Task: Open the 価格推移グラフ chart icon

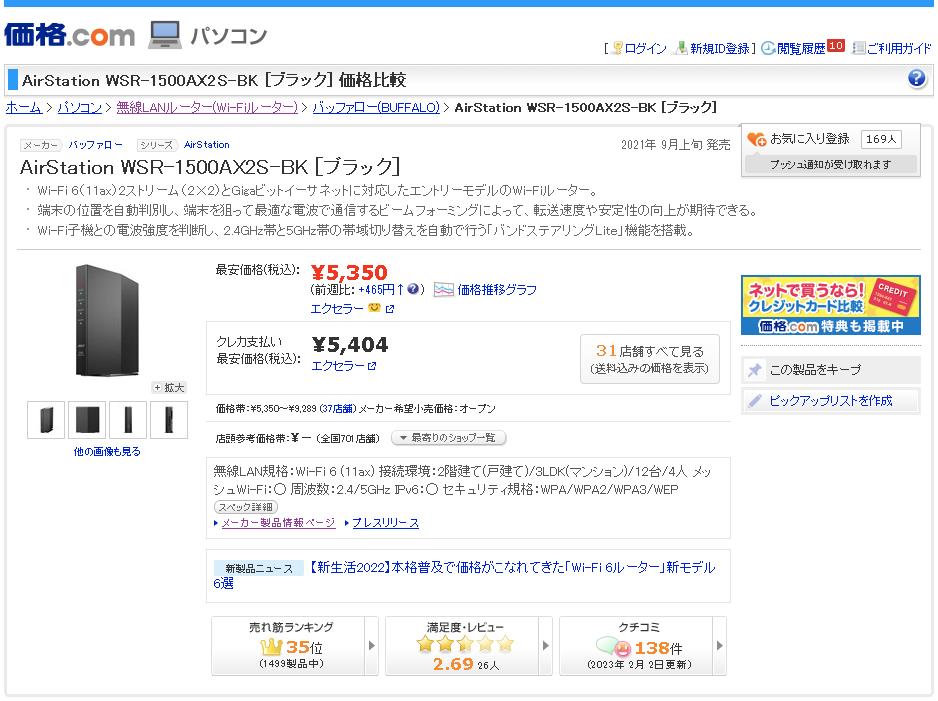Action: tap(444, 290)
